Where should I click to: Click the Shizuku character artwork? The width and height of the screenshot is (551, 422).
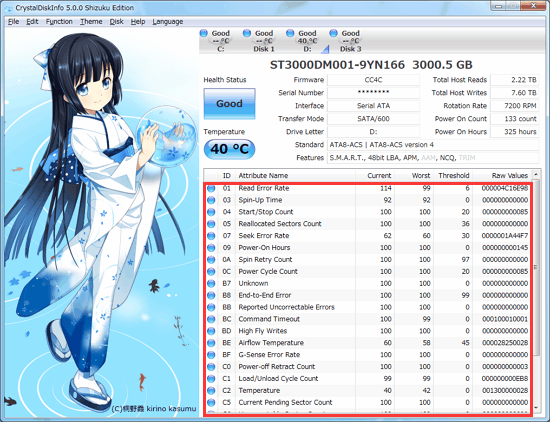102,221
